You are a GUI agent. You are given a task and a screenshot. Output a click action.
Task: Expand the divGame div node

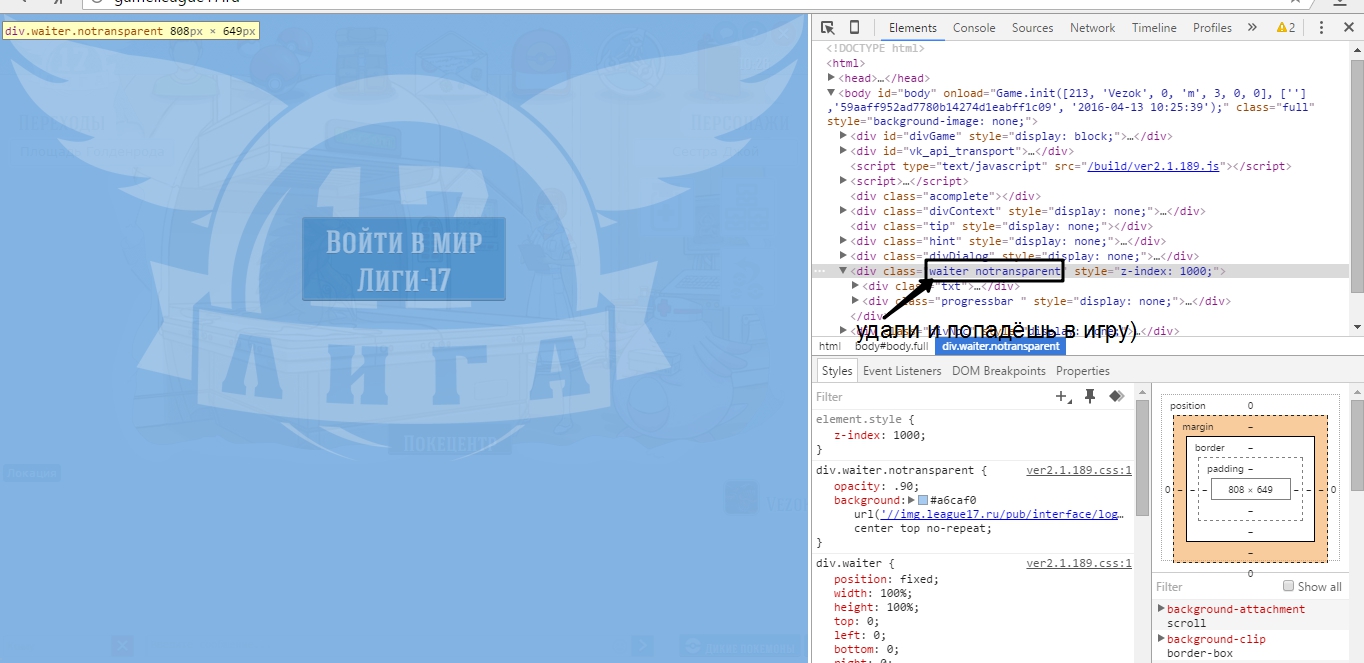coord(843,136)
